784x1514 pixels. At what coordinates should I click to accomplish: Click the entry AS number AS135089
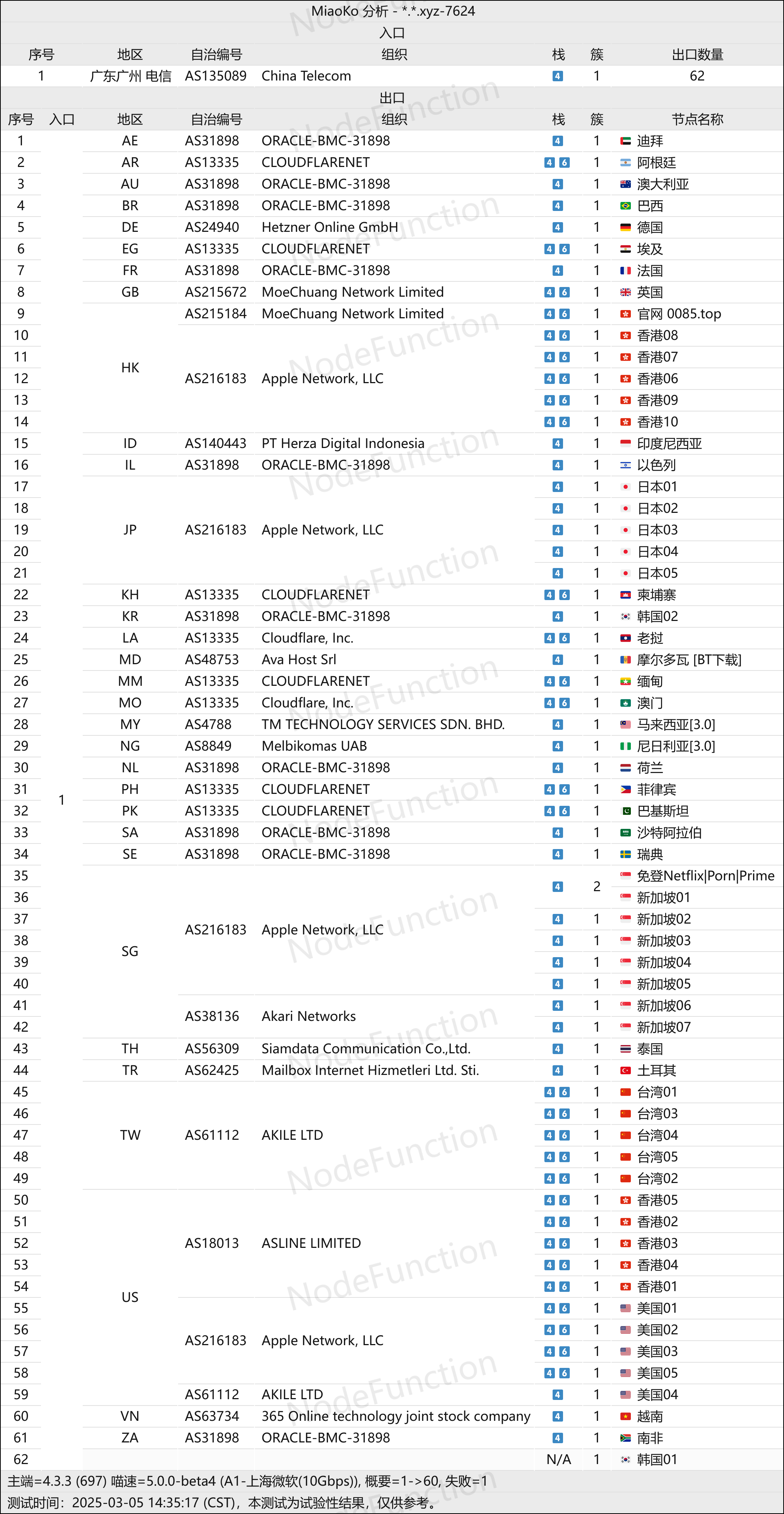pos(216,76)
